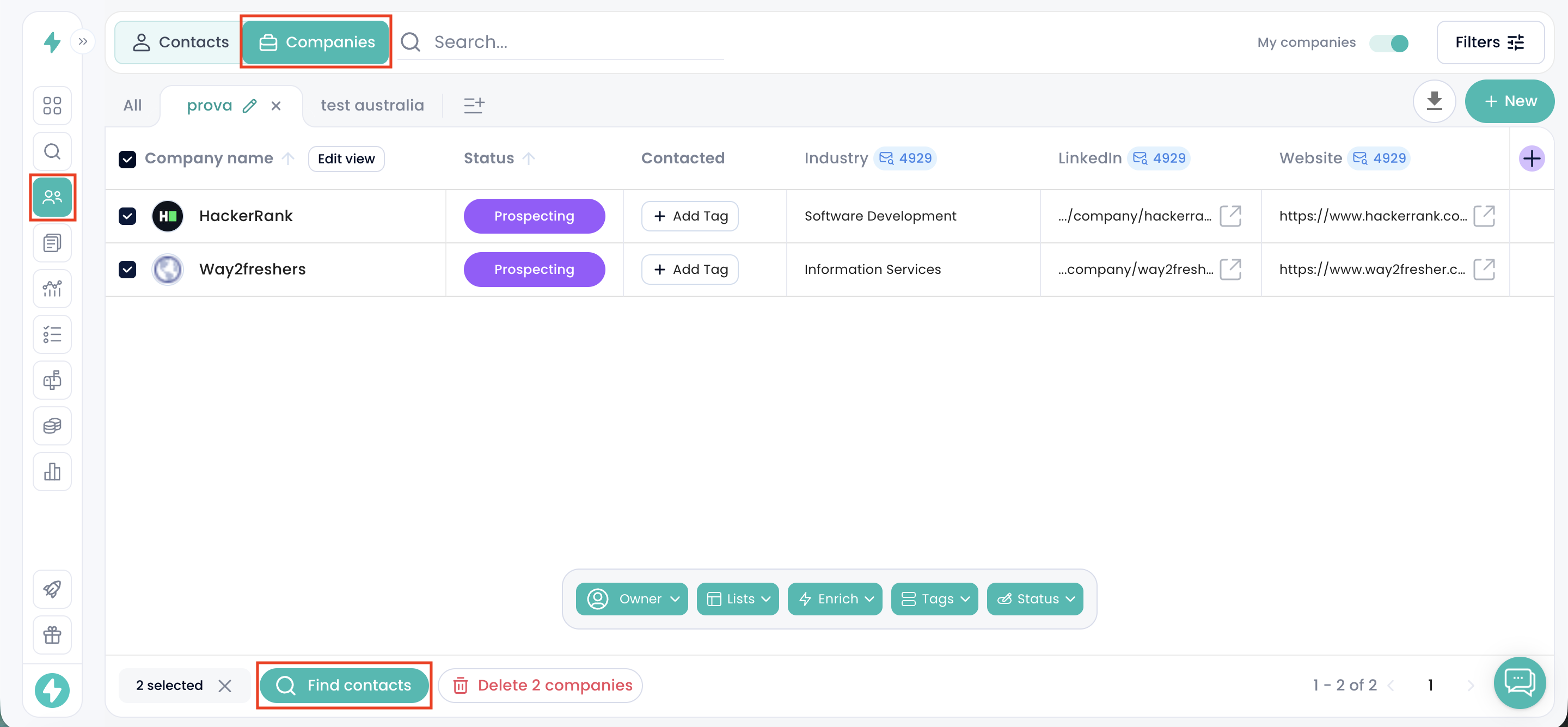This screenshot has height=727, width=1568.
Task: Click the pencil icon to rename prova
Action: coord(249,106)
